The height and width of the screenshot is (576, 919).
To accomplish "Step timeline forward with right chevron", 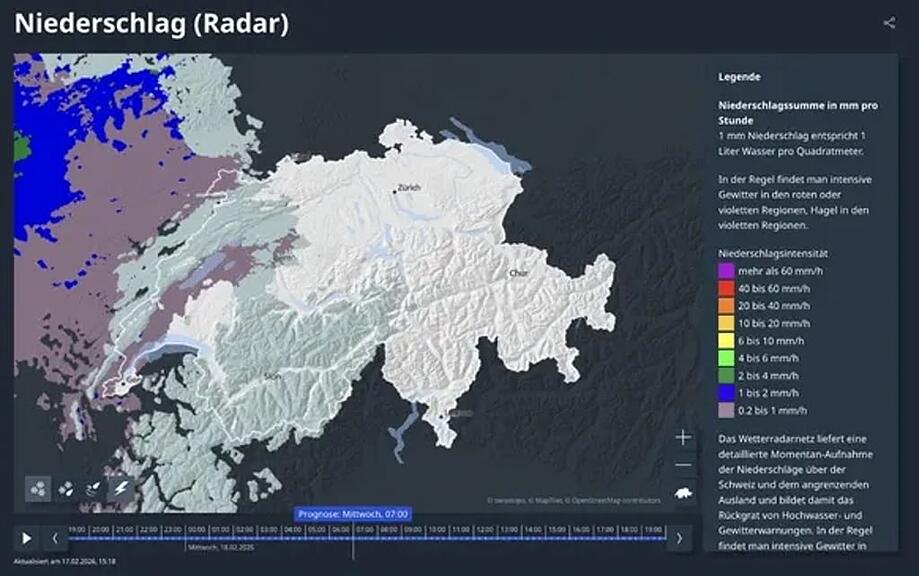I will pyautogui.click(x=679, y=538).
